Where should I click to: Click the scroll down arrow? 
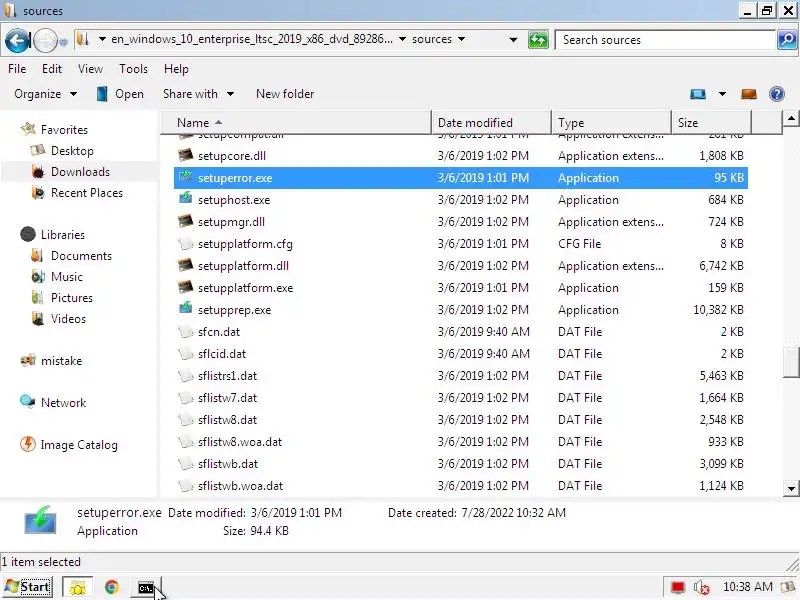pos(791,488)
